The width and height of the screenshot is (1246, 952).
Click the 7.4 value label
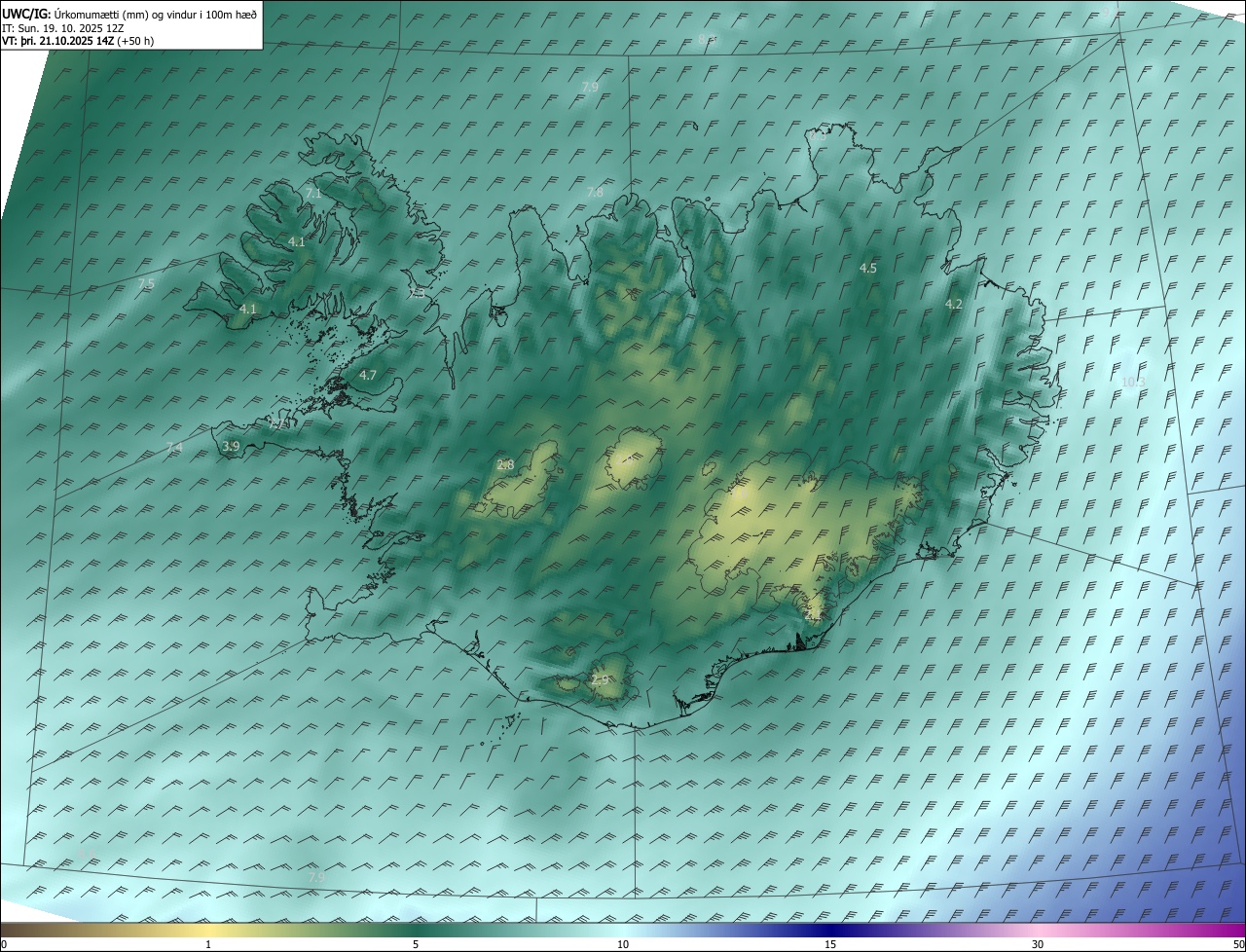(x=174, y=448)
